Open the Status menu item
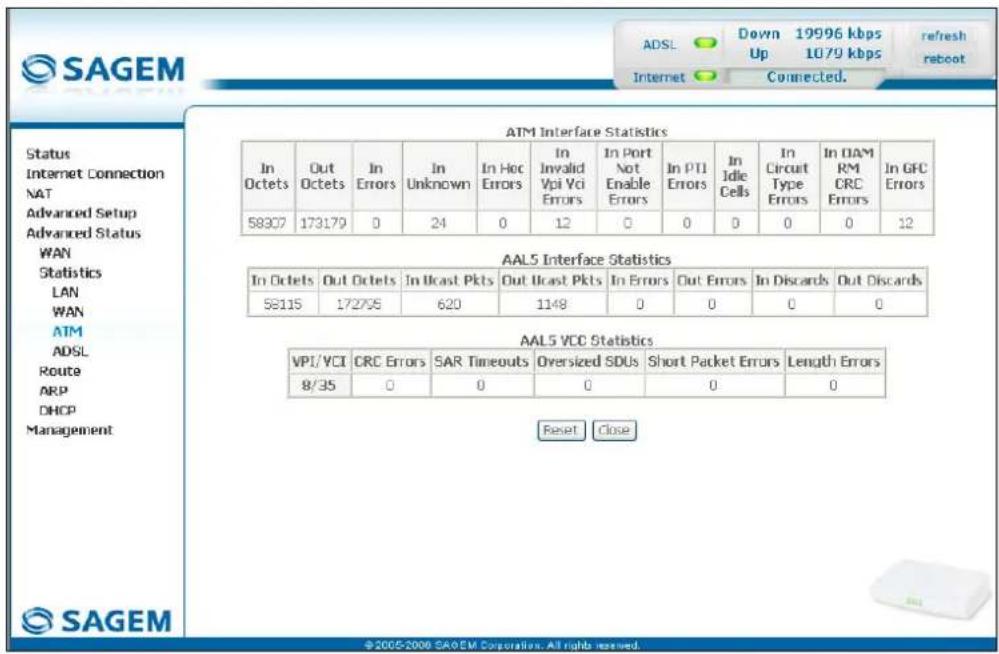Screen dimensions: 999x654 pos(48,154)
